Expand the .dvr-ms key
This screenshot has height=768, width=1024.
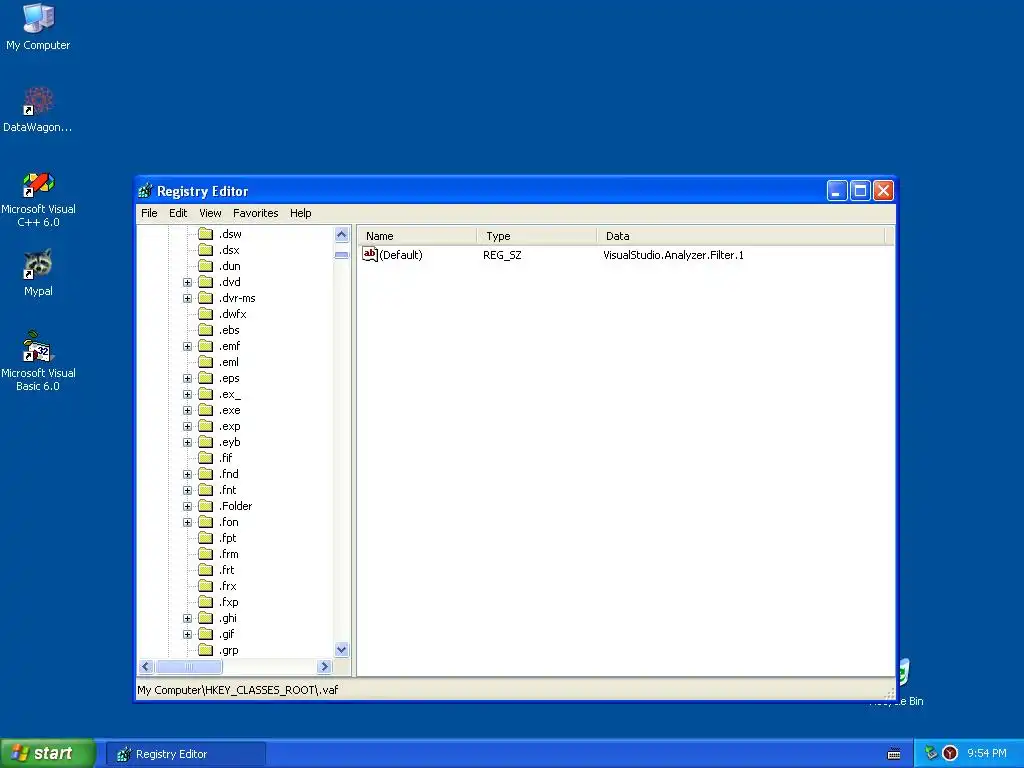tap(187, 298)
